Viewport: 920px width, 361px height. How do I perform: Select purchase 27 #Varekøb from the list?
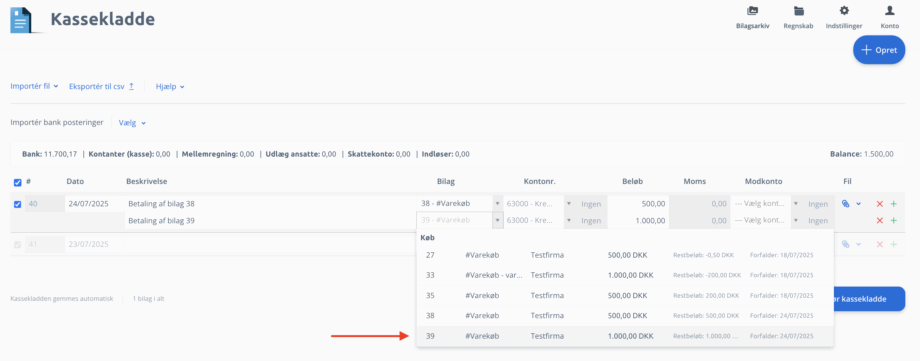click(x=625, y=255)
